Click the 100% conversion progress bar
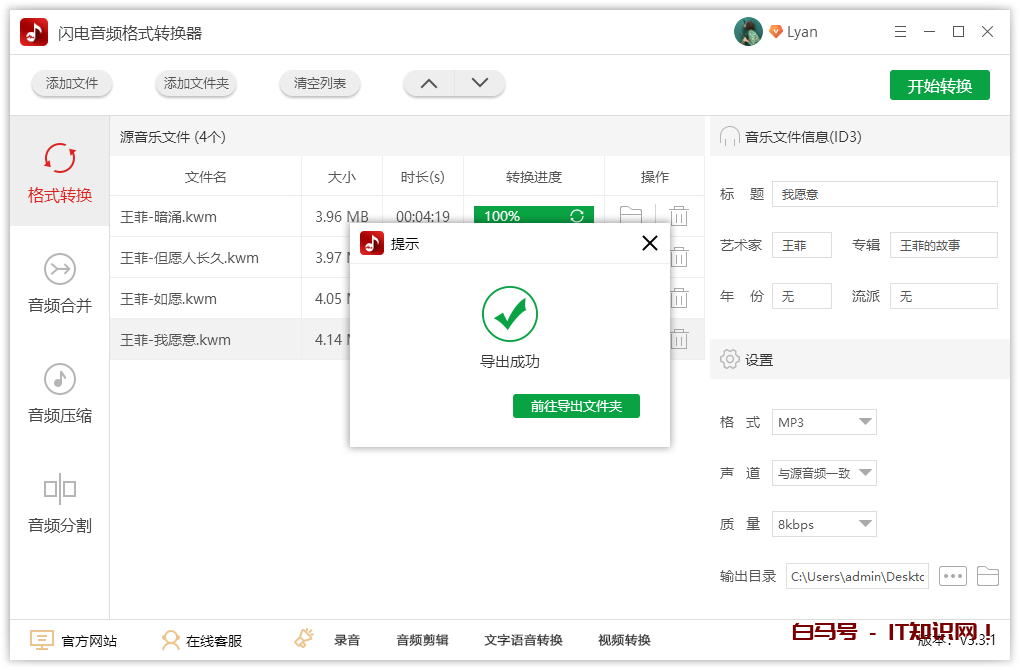Image resolution: width=1020 pixels, height=670 pixels. (533, 216)
